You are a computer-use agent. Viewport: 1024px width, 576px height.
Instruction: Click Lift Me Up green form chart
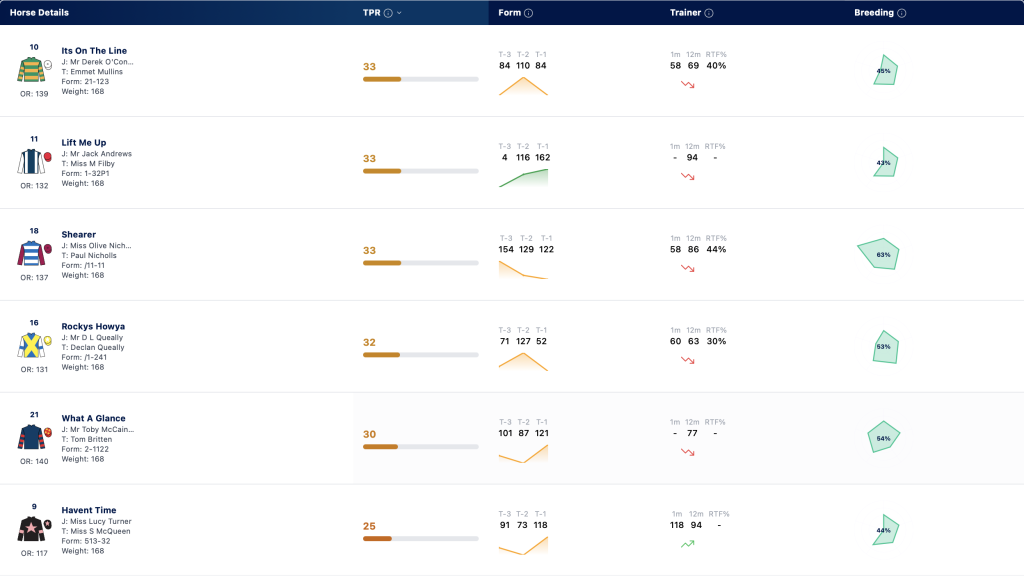(523, 178)
